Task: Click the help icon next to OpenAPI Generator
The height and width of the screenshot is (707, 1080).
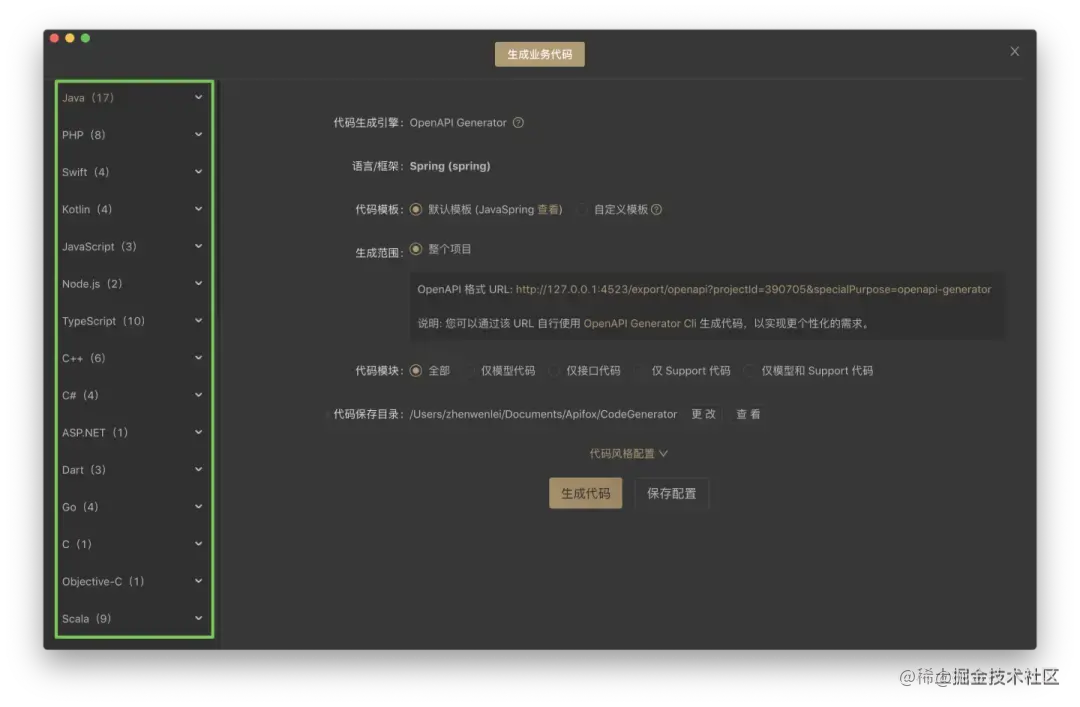Action: tap(518, 123)
